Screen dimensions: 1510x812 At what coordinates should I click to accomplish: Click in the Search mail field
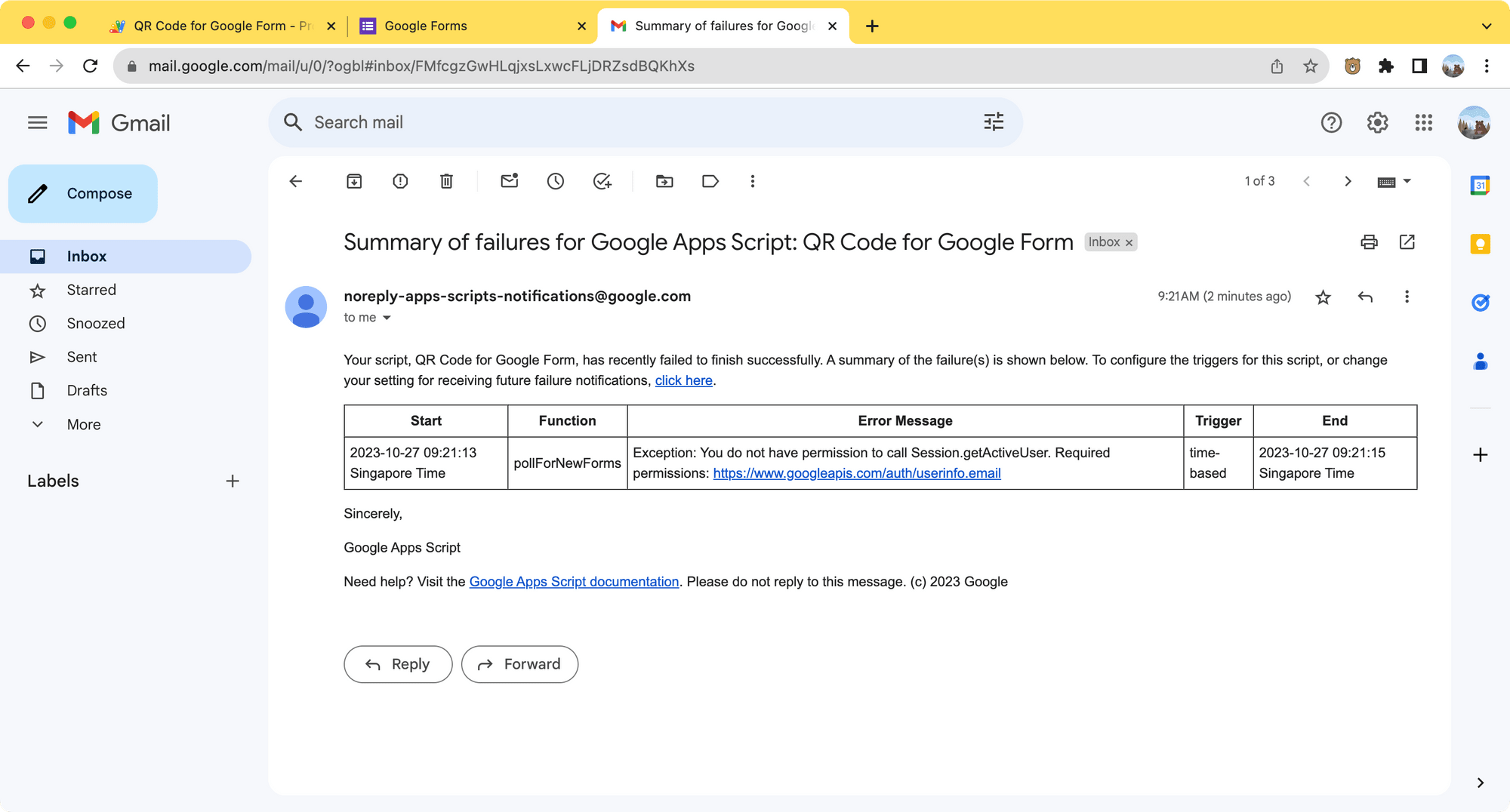coord(528,121)
